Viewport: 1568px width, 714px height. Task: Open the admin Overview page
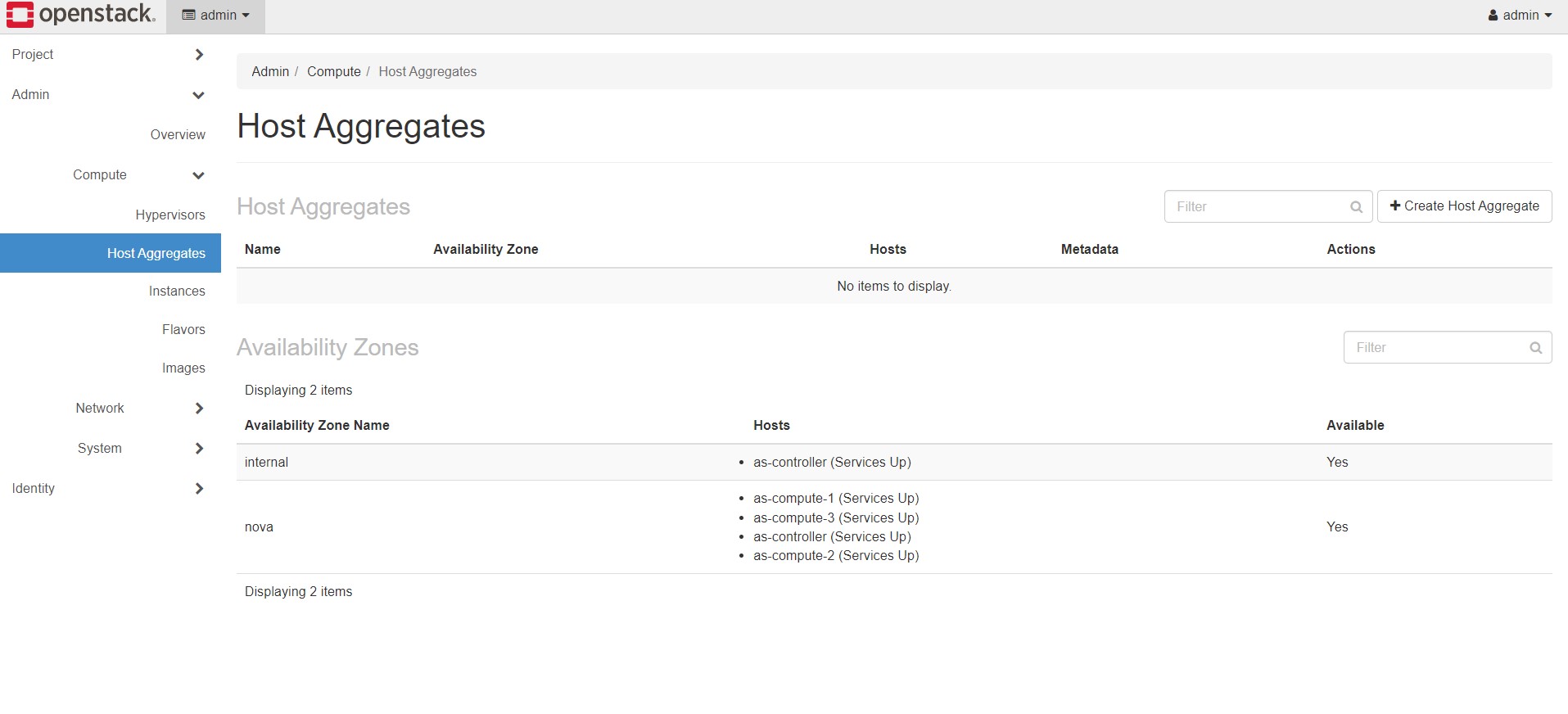coord(178,135)
